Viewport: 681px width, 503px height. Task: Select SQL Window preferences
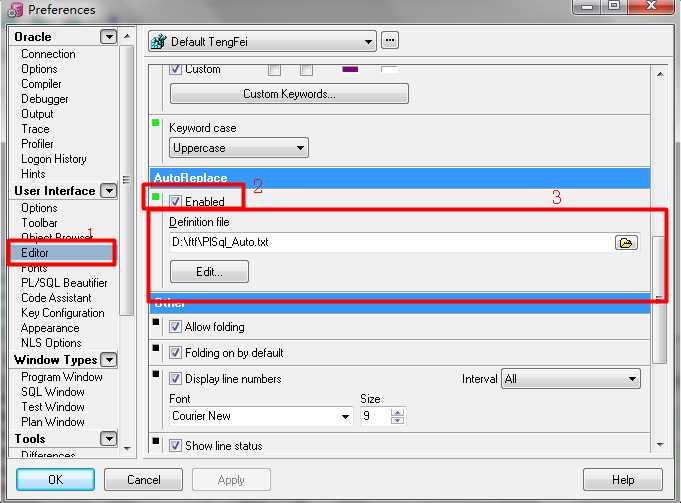pos(53,392)
